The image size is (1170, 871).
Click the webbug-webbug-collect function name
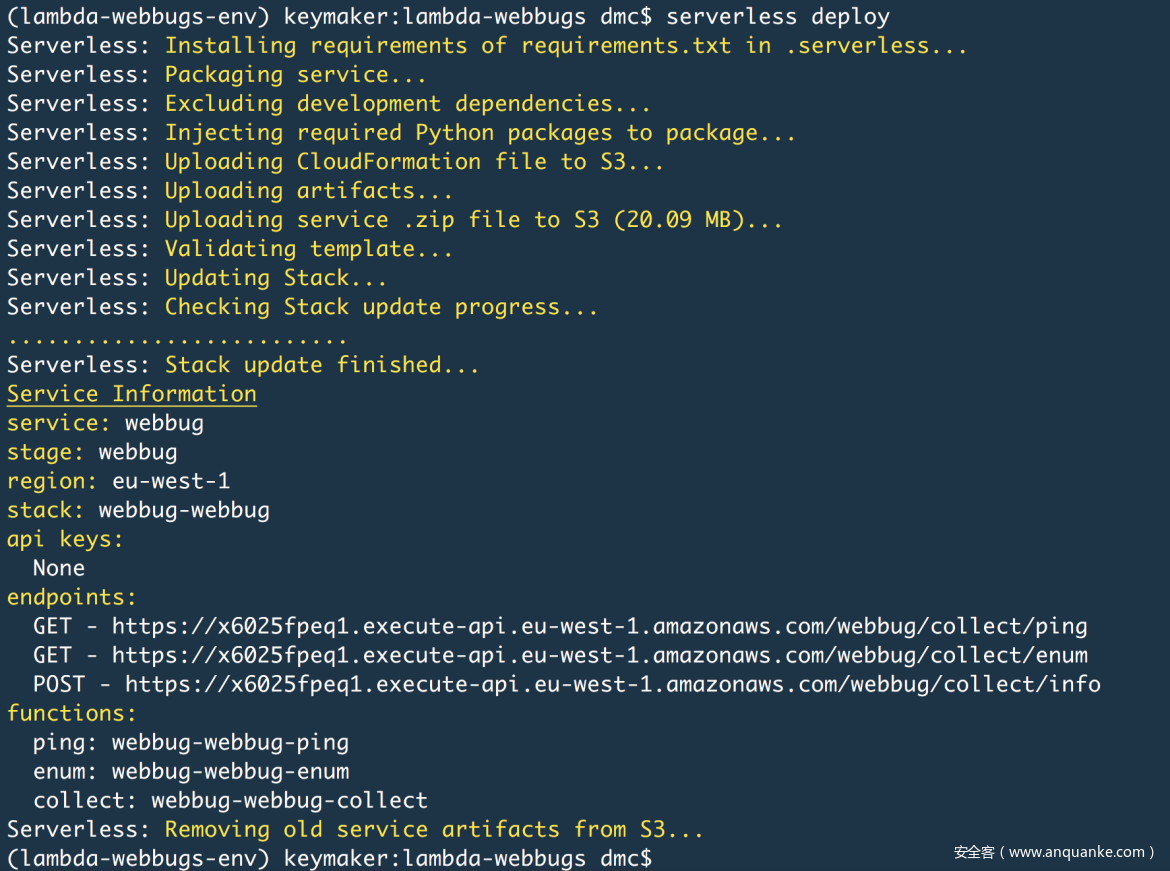289,800
